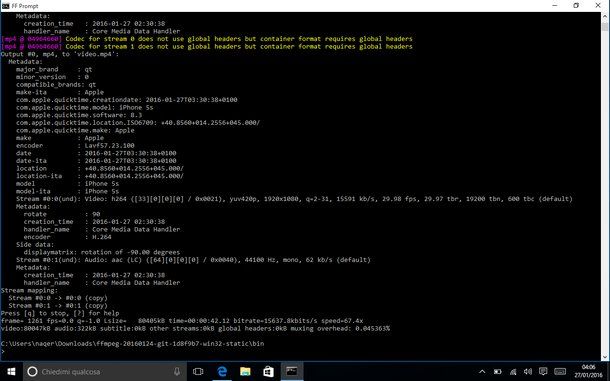
Task: Click the 'date-ita' metadata line
Action: point(96,161)
